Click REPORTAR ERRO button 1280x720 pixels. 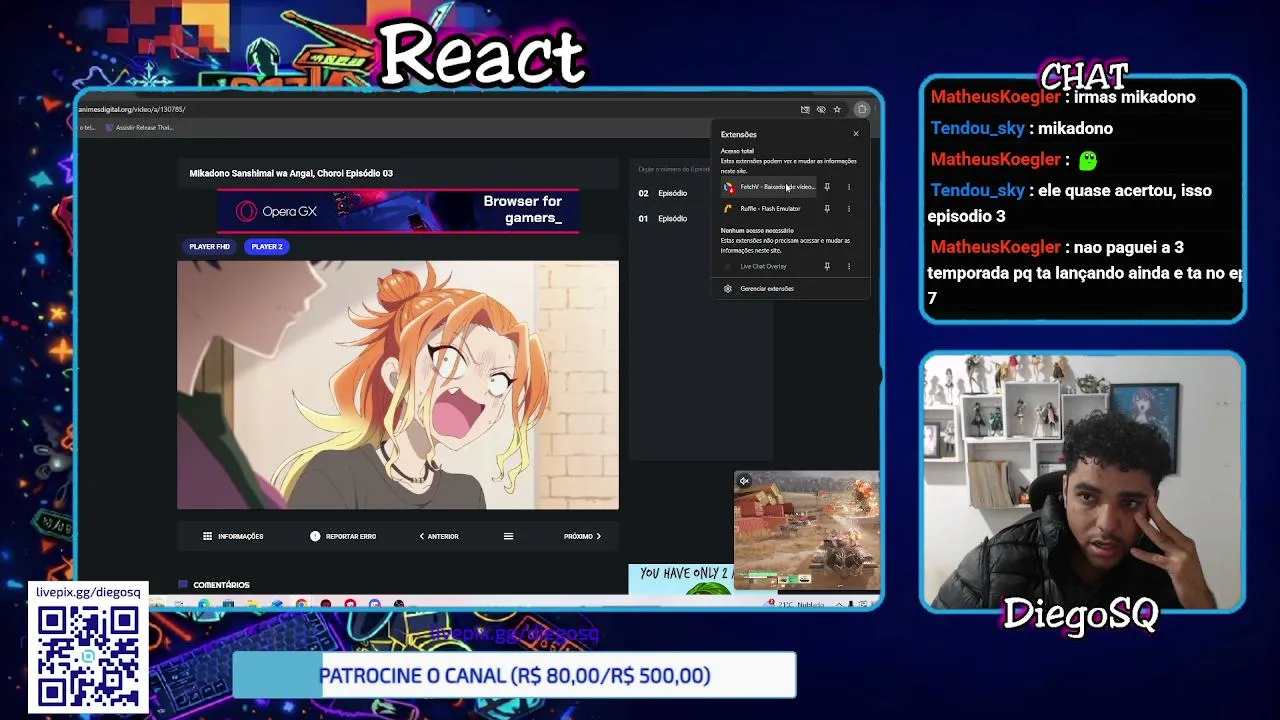343,536
